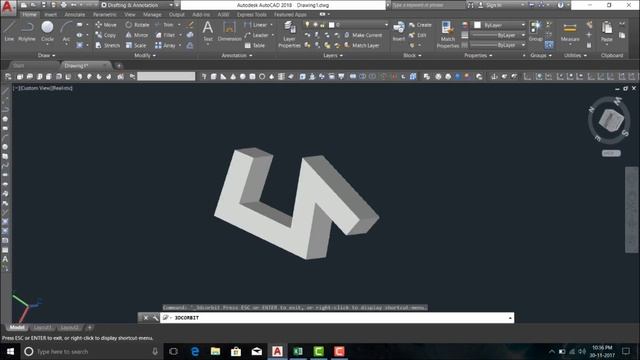
Task: Expand the Annotation panel
Action: pos(237,56)
